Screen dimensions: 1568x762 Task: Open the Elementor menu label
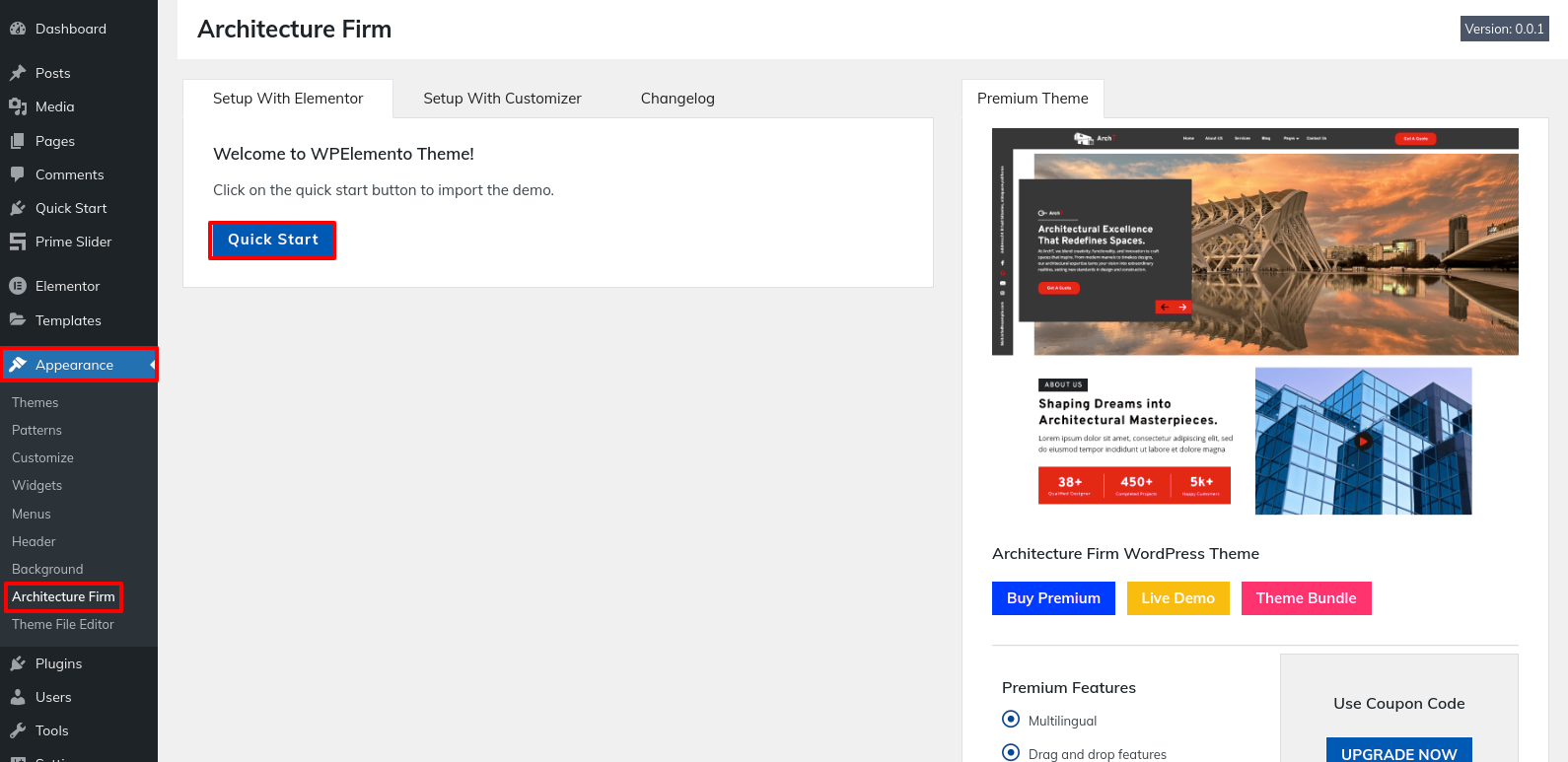(68, 286)
